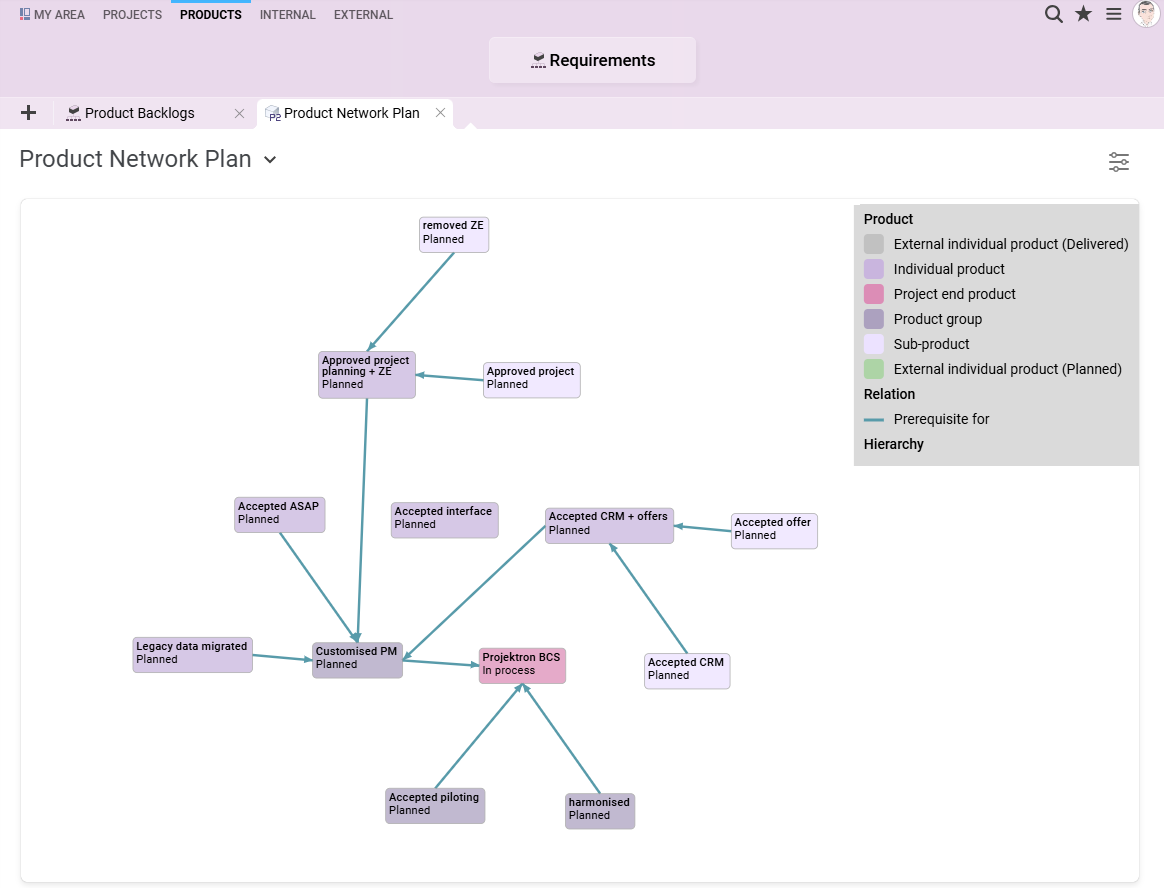Viewport: 1164px width, 888px height.
Task: Select the Customised PM node
Action: point(358,660)
